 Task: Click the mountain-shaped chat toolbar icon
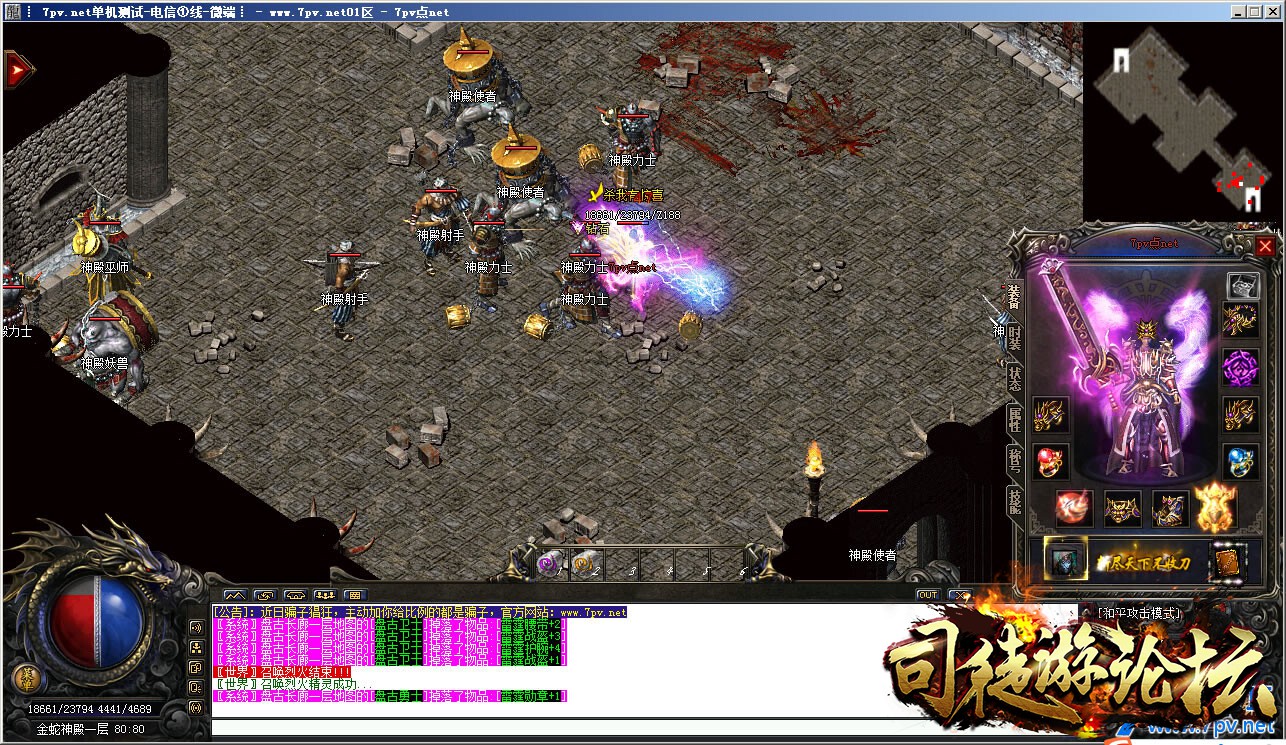click(234, 595)
